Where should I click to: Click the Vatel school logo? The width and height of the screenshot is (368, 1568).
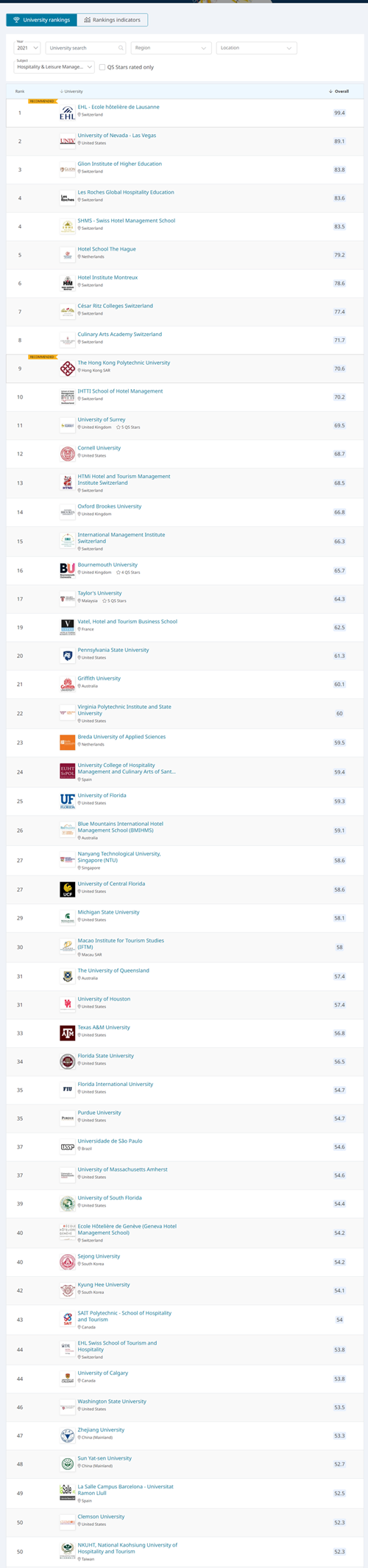[68, 627]
